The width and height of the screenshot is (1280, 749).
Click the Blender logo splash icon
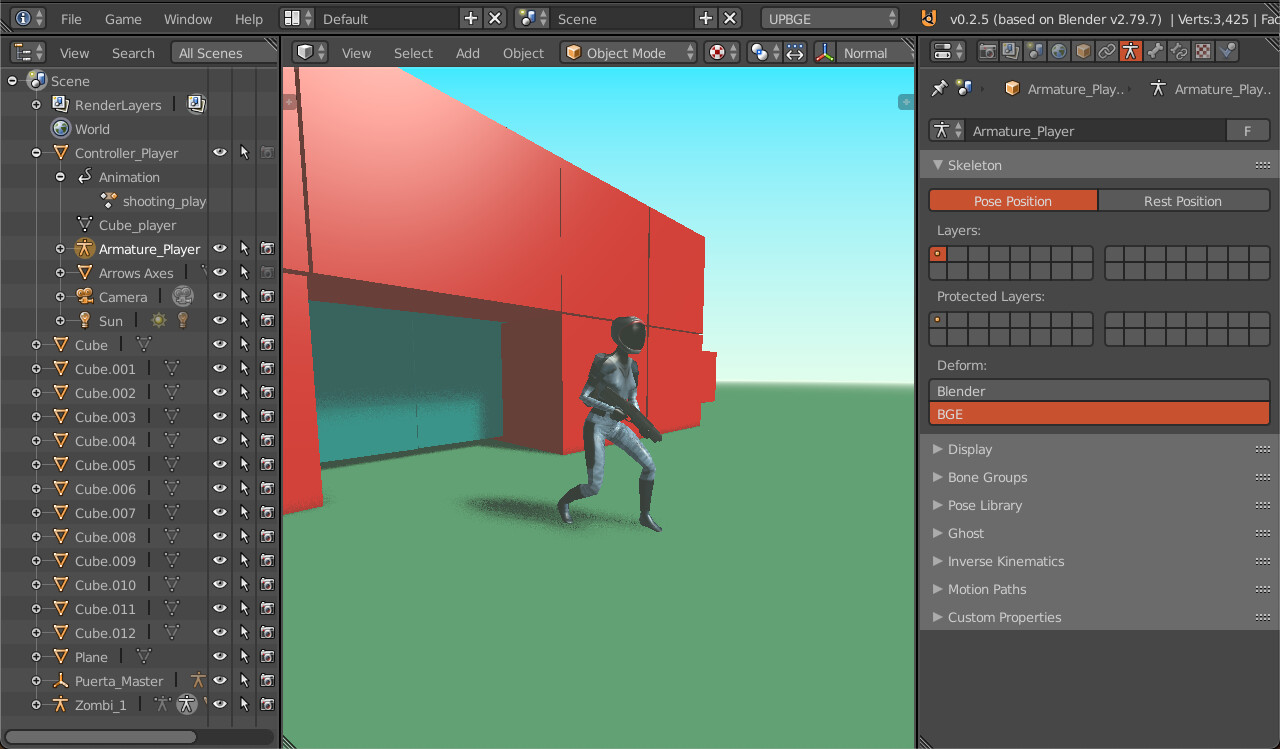click(929, 18)
